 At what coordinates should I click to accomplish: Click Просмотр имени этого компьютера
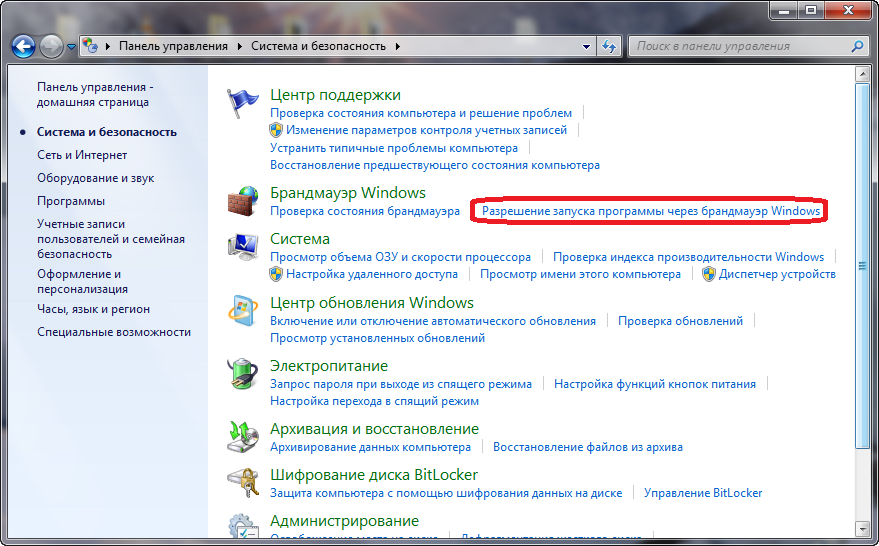pyautogui.click(x=580, y=274)
